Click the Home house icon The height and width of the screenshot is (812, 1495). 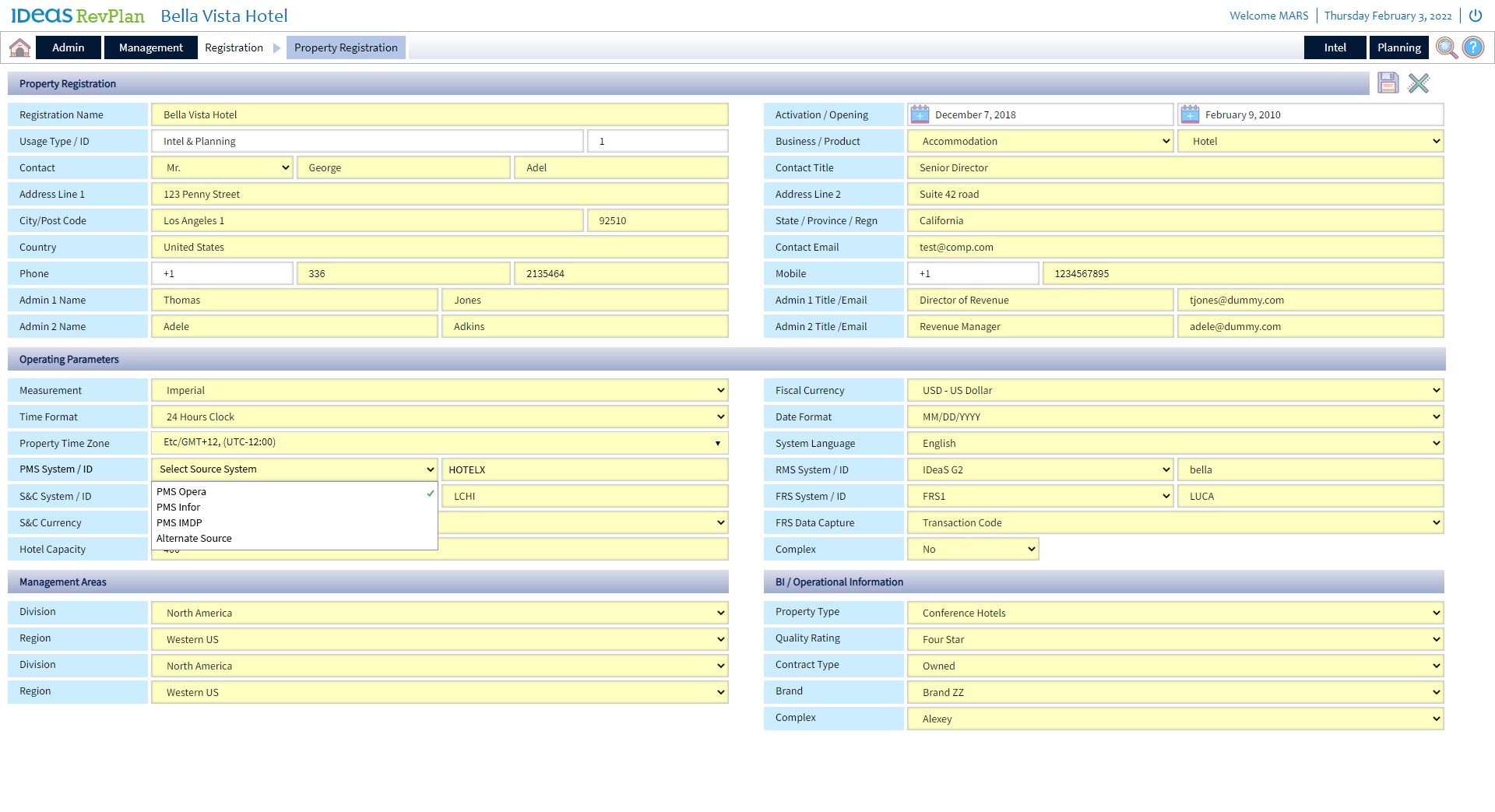pyautogui.click(x=20, y=47)
